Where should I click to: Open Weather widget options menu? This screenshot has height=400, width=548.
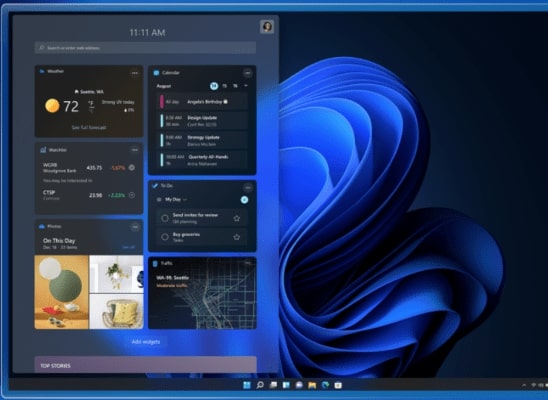tap(135, 73)
